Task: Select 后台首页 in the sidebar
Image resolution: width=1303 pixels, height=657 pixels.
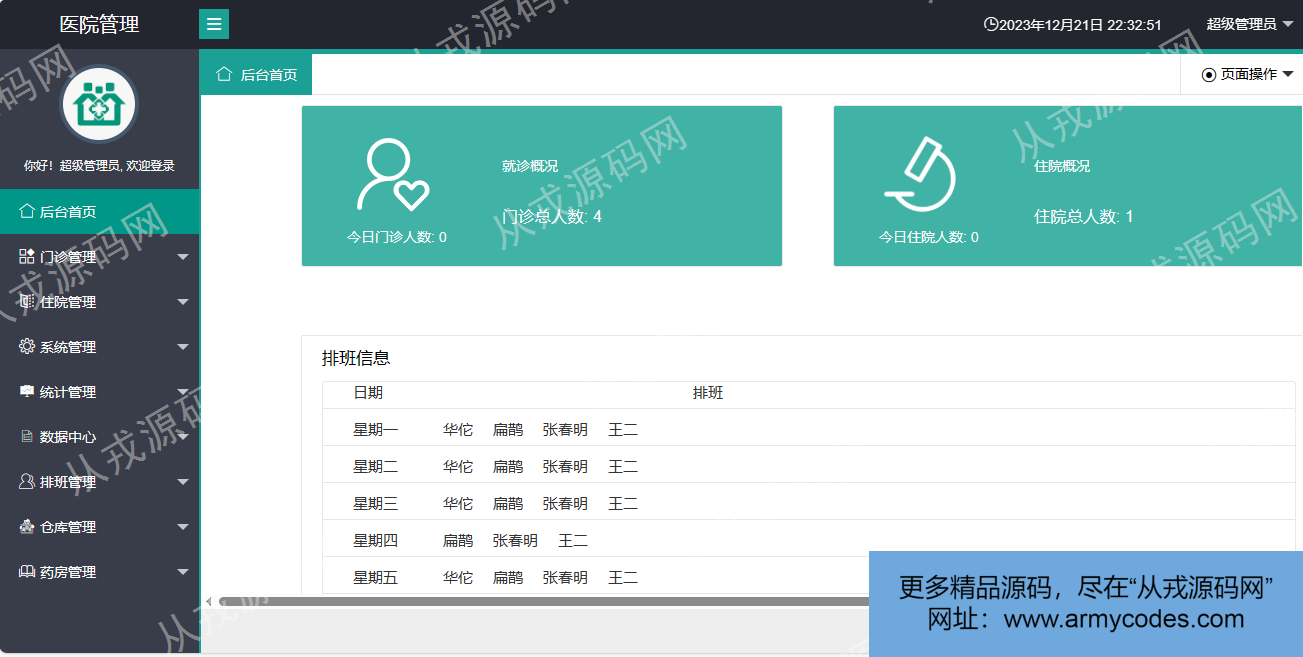Action: (x=68, y=212)
